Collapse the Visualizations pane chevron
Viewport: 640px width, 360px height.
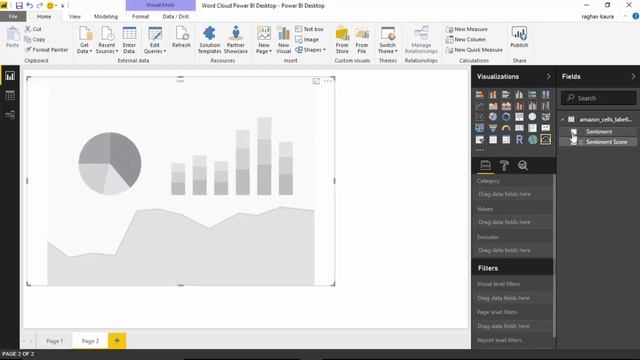click(548, 77)
